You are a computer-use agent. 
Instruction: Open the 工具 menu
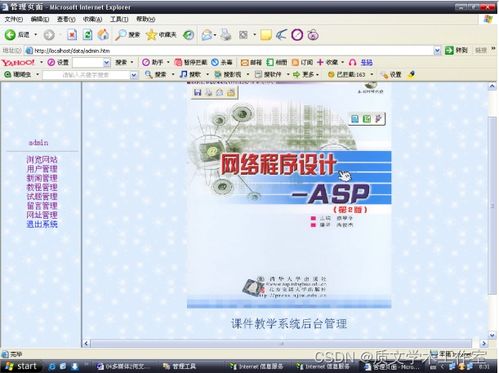119,19
